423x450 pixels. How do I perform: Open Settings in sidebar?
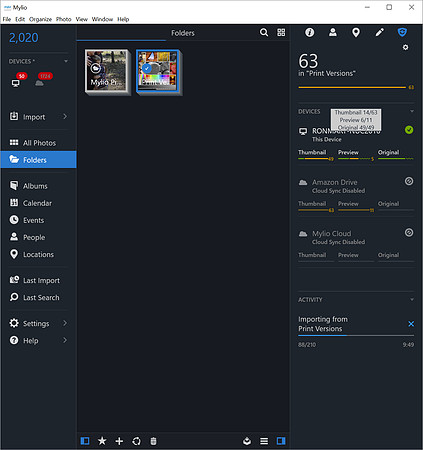click(x=38, y=323)
